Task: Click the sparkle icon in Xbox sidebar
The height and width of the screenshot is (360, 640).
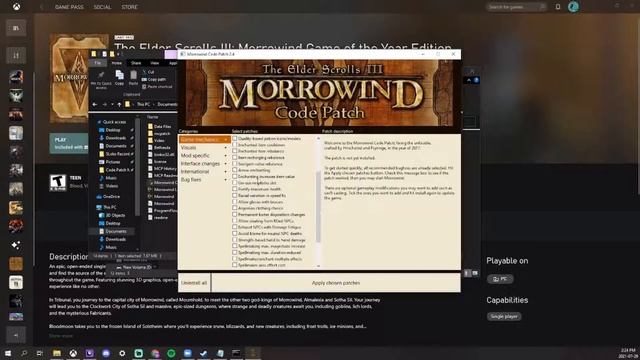Action: point(16,244)
